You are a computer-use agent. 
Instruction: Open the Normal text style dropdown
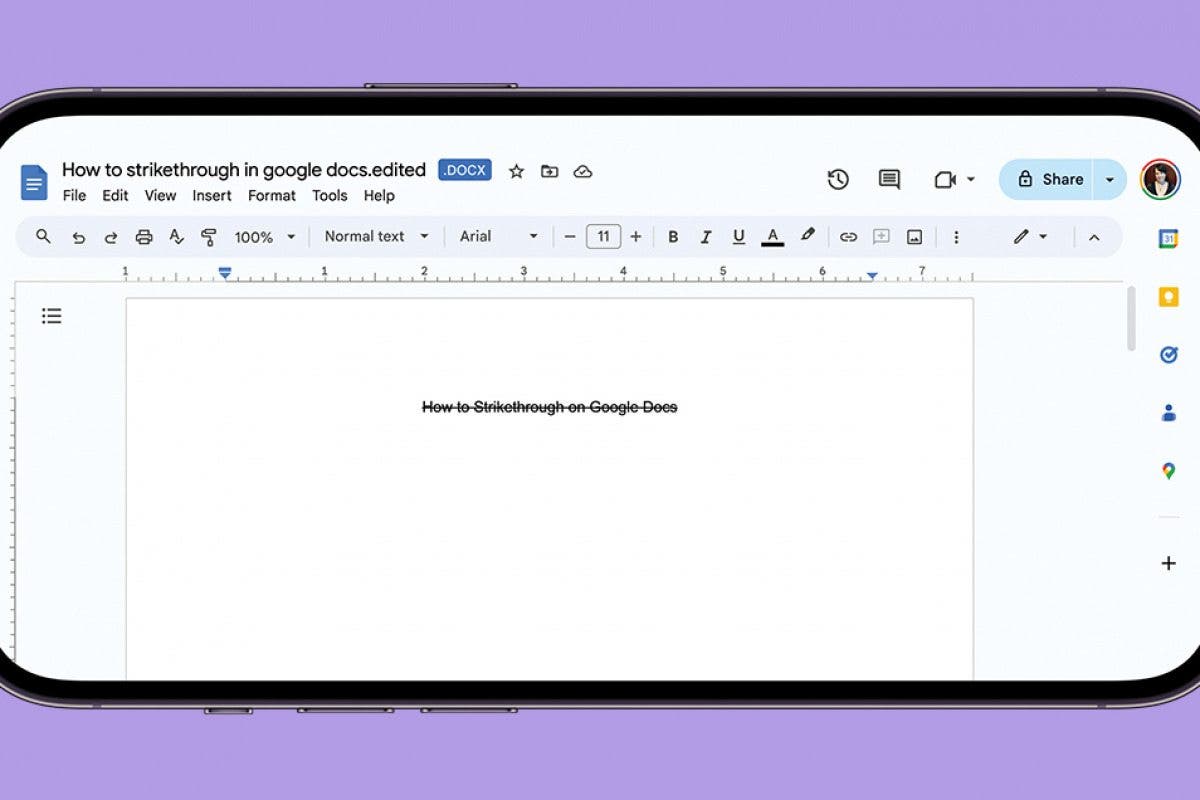pyautogui.click(x=377, y=236)
